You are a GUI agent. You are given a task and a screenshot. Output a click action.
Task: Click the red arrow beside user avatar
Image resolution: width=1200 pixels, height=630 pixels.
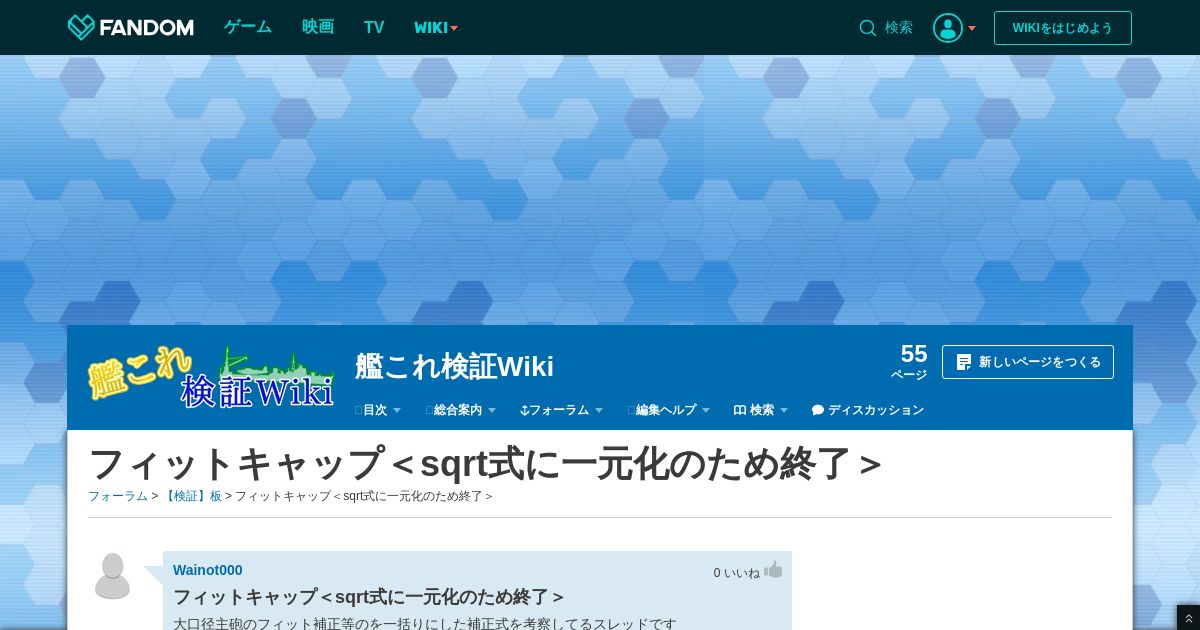[972, 28]
